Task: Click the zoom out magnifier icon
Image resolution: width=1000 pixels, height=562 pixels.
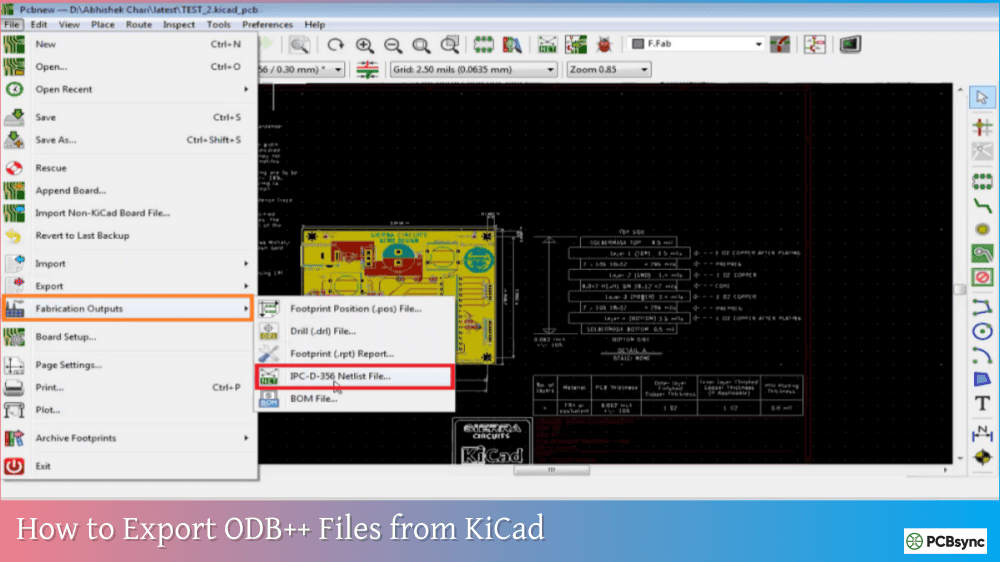Action: point(393,45)
